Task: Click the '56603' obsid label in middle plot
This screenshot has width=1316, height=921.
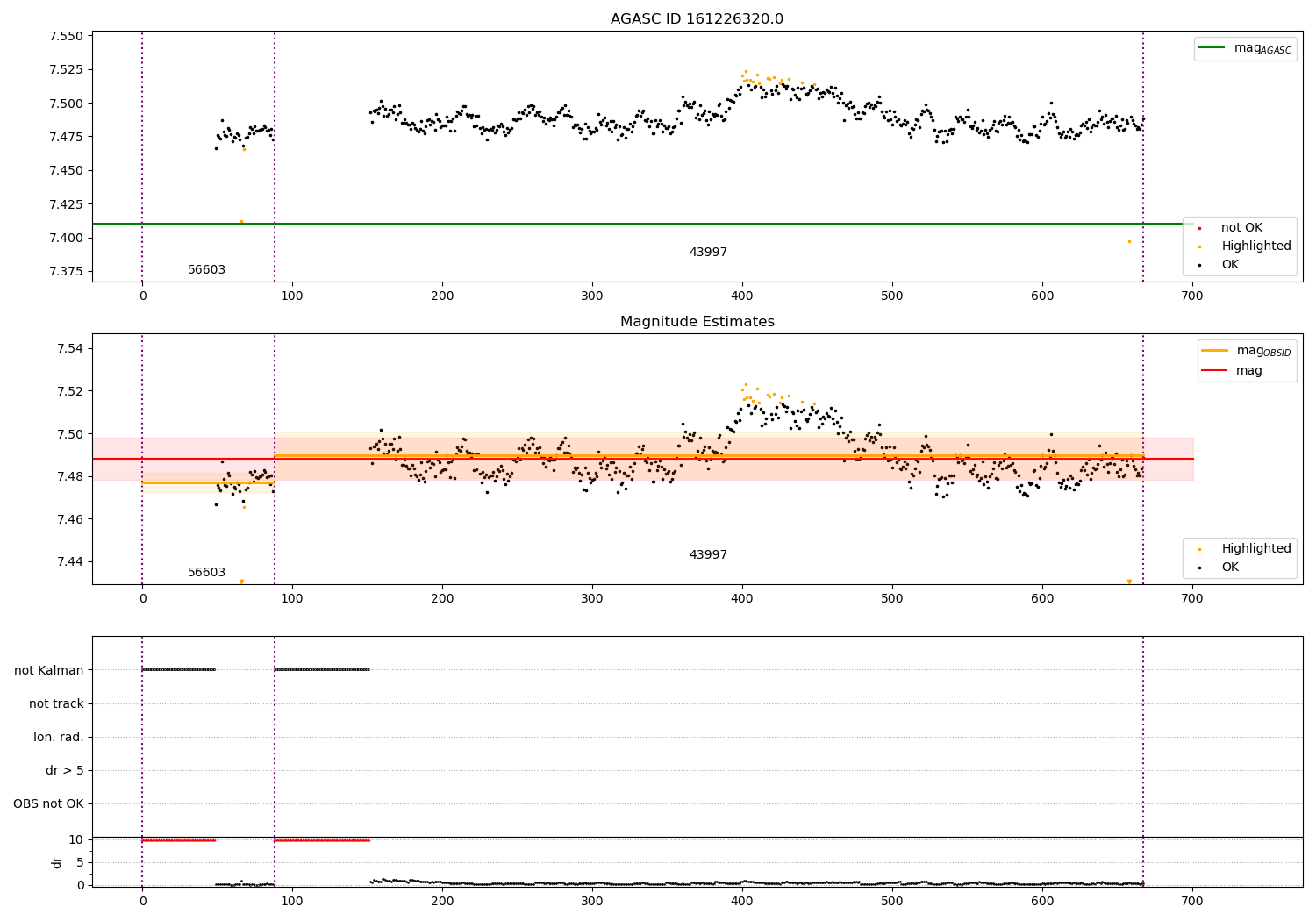Action: (206, 573)
